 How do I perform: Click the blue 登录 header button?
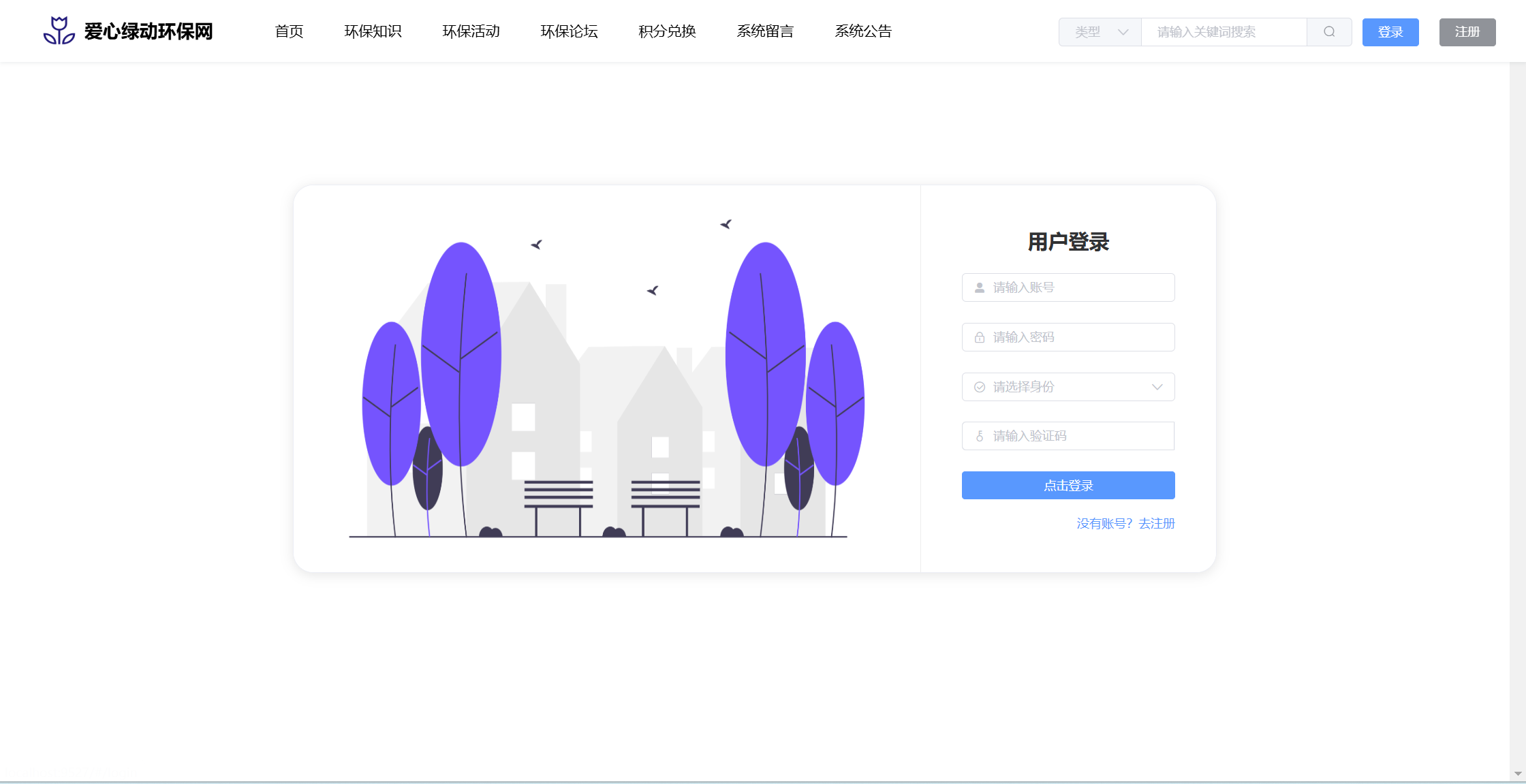coord(1390,32)
